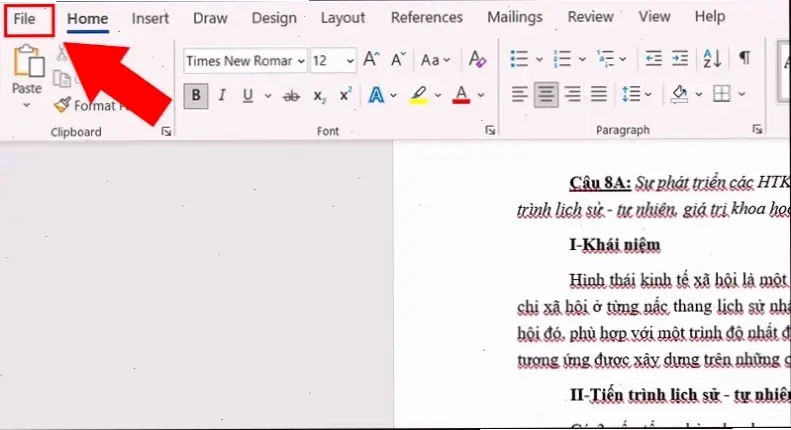Toggle Underline formatting
This screenshot has height=430, width=791.
coord(247,95)
